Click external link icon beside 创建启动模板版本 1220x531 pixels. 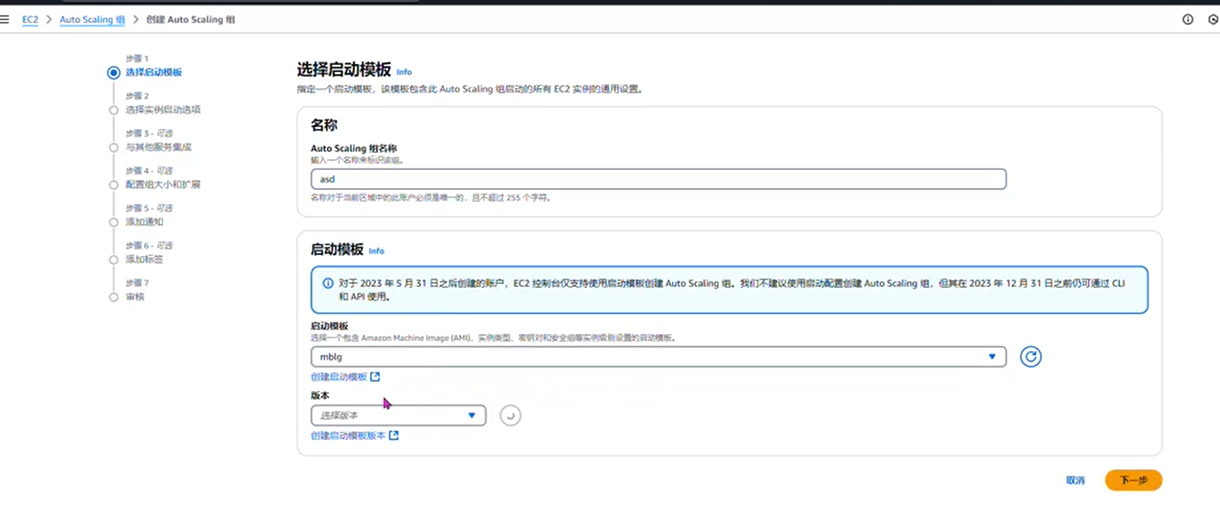[x=394, y=436]
